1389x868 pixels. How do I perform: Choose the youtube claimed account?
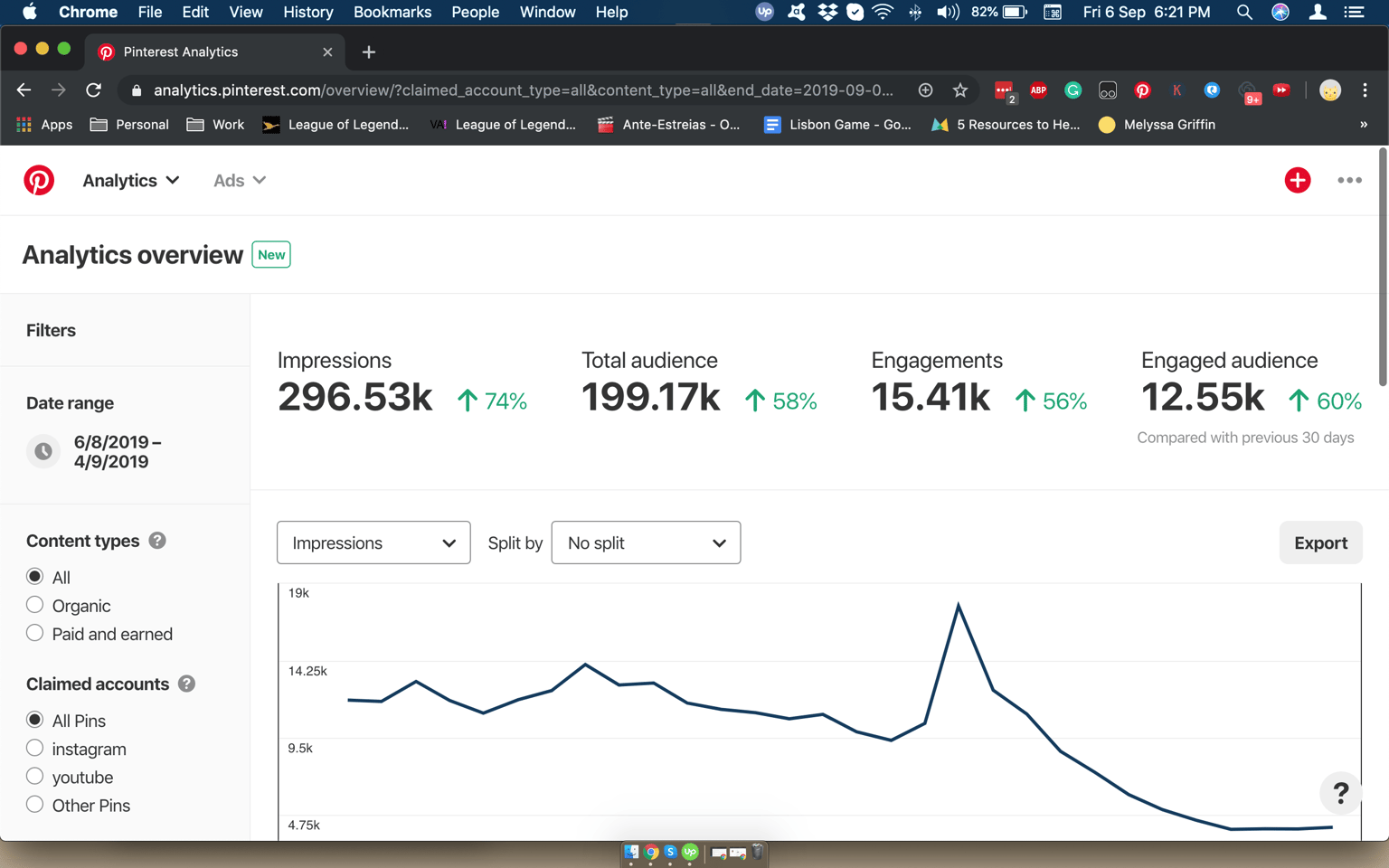point(35,776)
